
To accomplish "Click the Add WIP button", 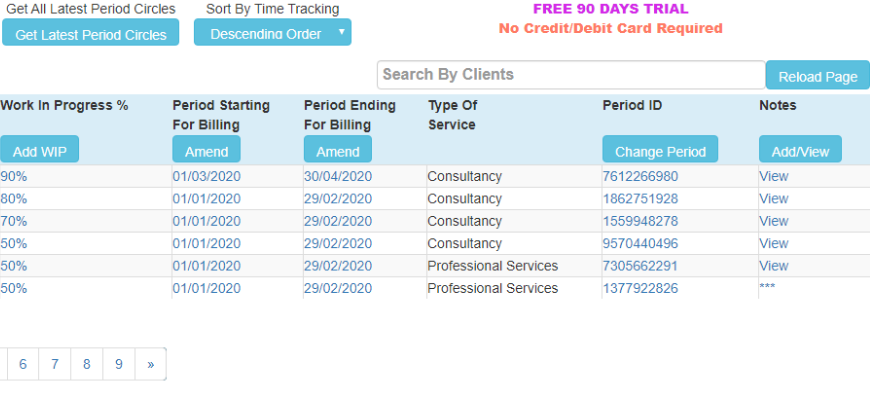I will point(39,149).
